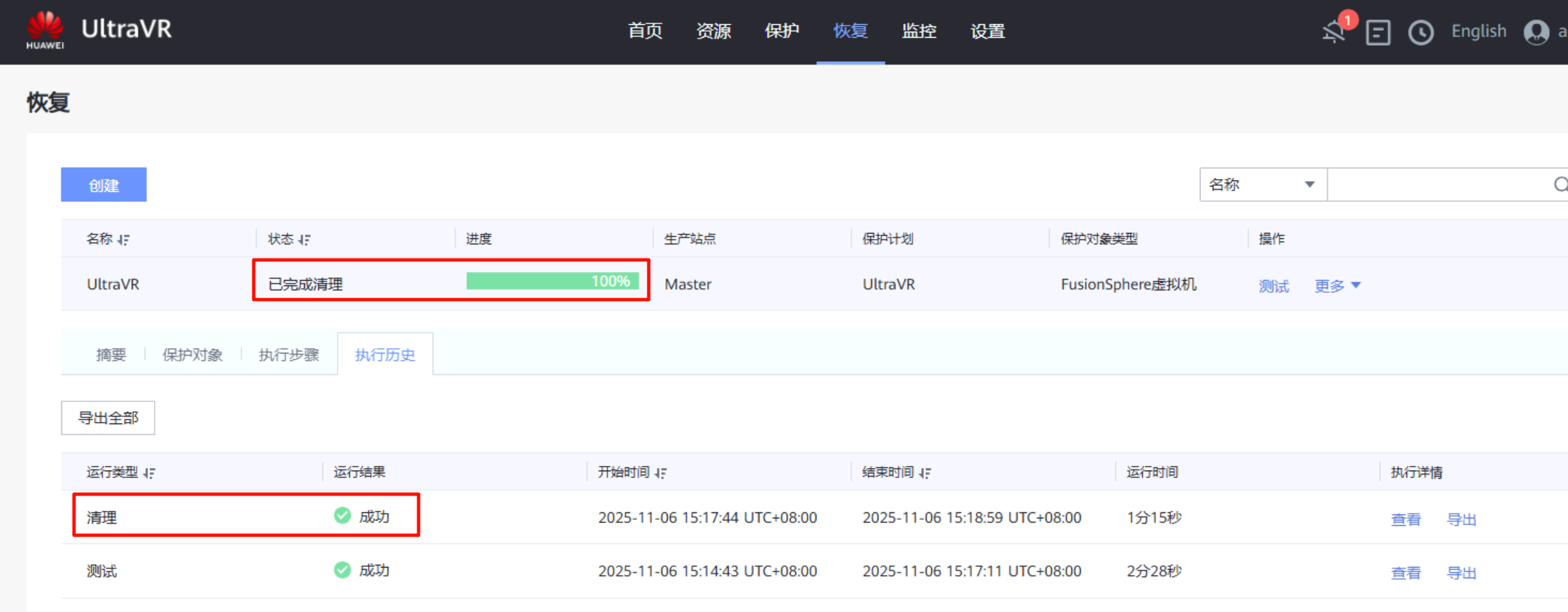Viewport: 1568px width, 612px height.
Task: Sort by 开始时间 column sort icon
Action: tap(661, 473)
